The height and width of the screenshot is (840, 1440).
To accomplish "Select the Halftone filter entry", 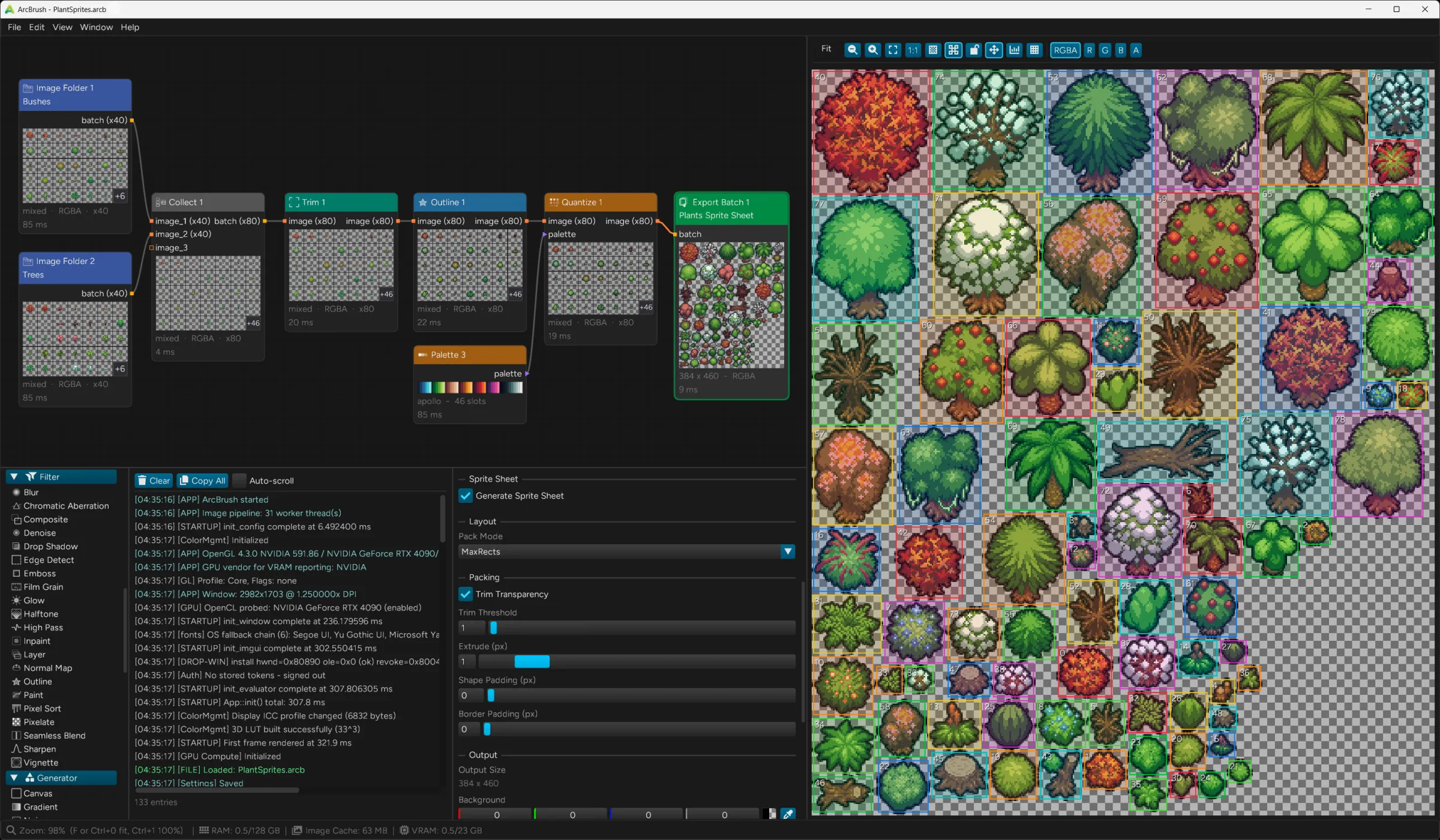I will [41, 614].
